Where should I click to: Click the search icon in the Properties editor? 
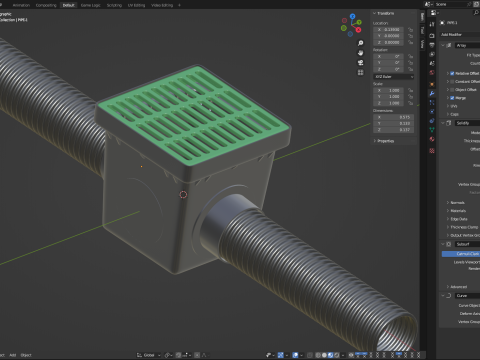pyautogui.click(x=476, y=13)
